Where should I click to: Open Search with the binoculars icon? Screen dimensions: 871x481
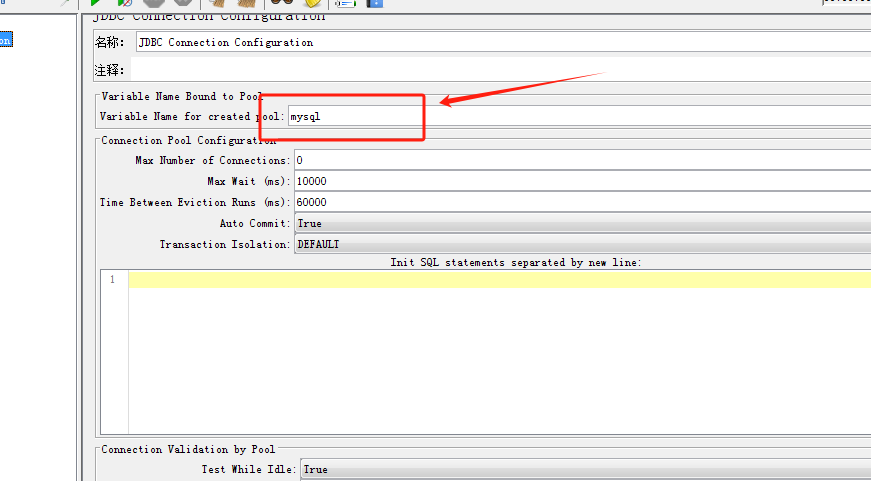click(x=282, y=3)
